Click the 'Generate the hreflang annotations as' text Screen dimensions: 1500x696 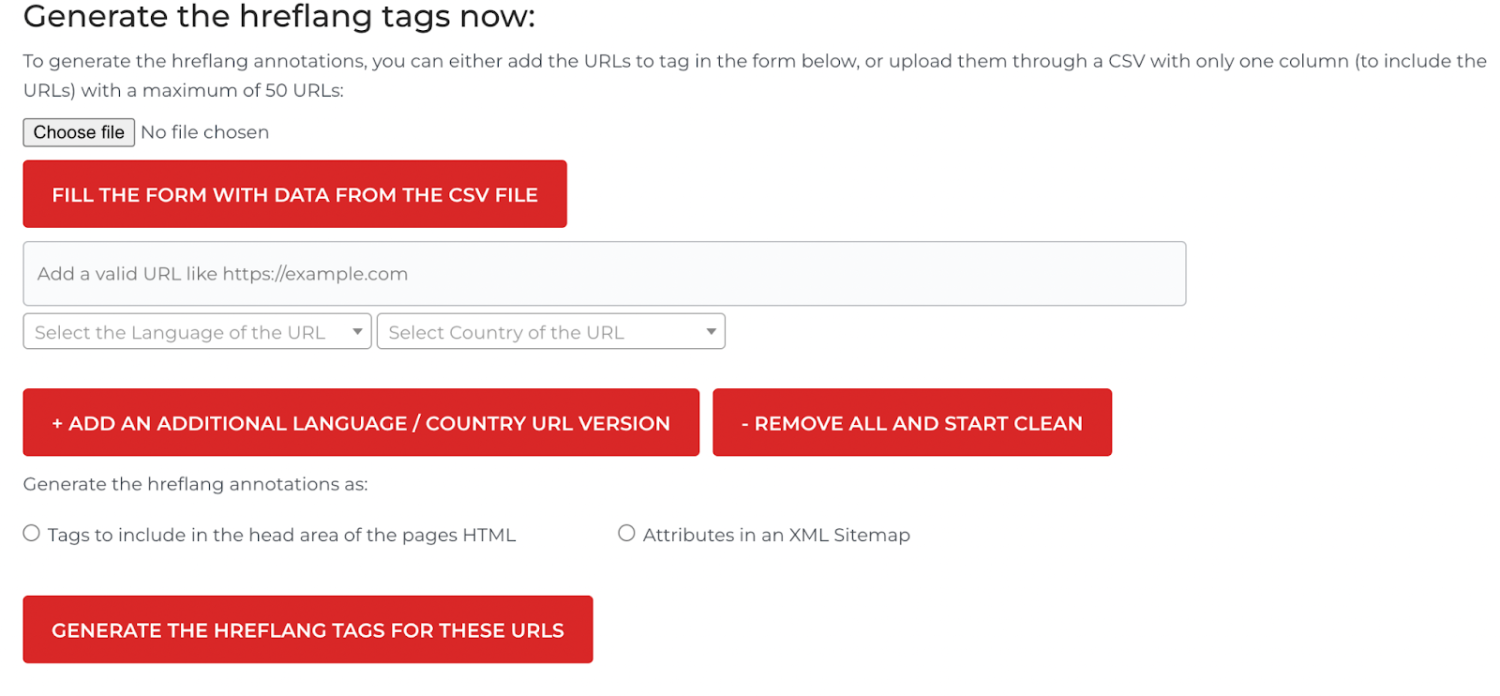tap(195, 485)
